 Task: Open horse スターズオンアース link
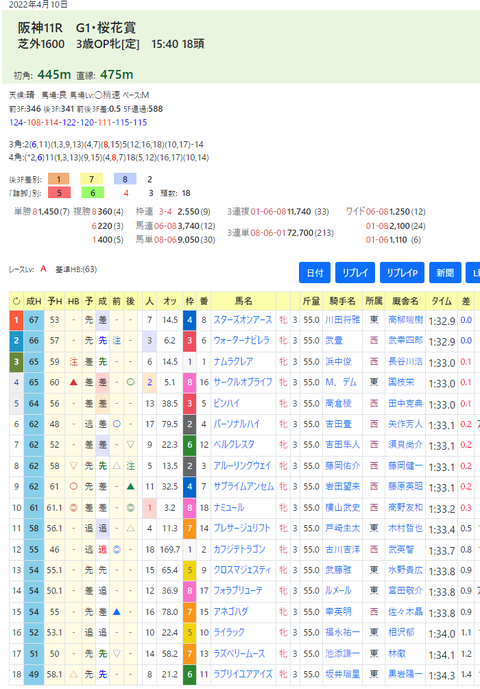243,320
